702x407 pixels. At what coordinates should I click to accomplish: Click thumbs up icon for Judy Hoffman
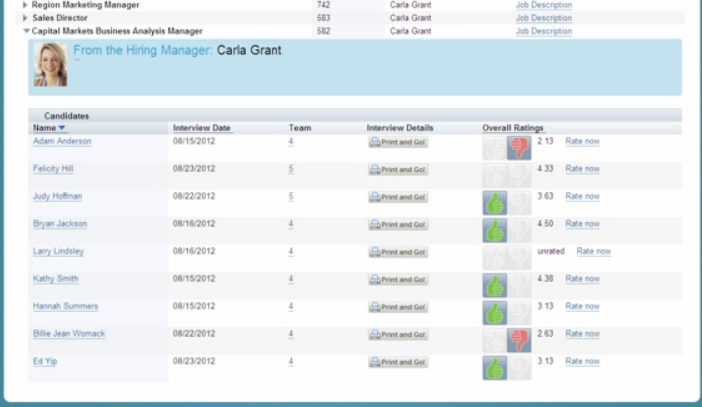point(494,203)
